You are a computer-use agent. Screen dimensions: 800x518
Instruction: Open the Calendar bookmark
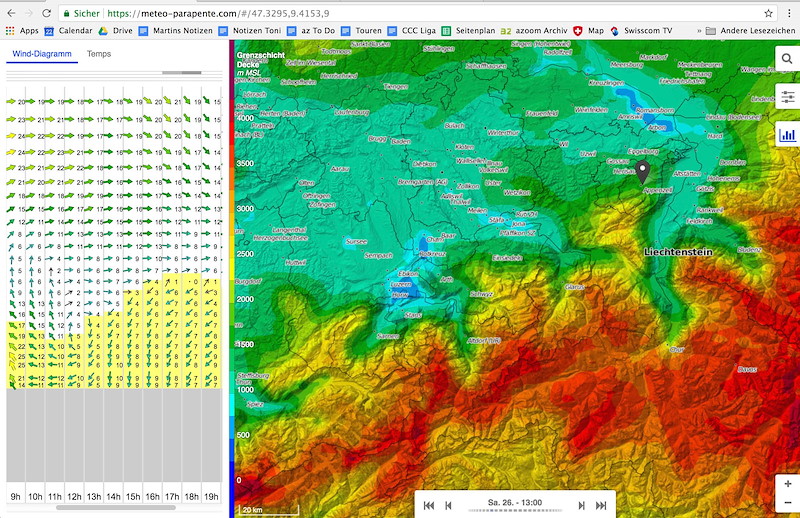click(68, 31)
